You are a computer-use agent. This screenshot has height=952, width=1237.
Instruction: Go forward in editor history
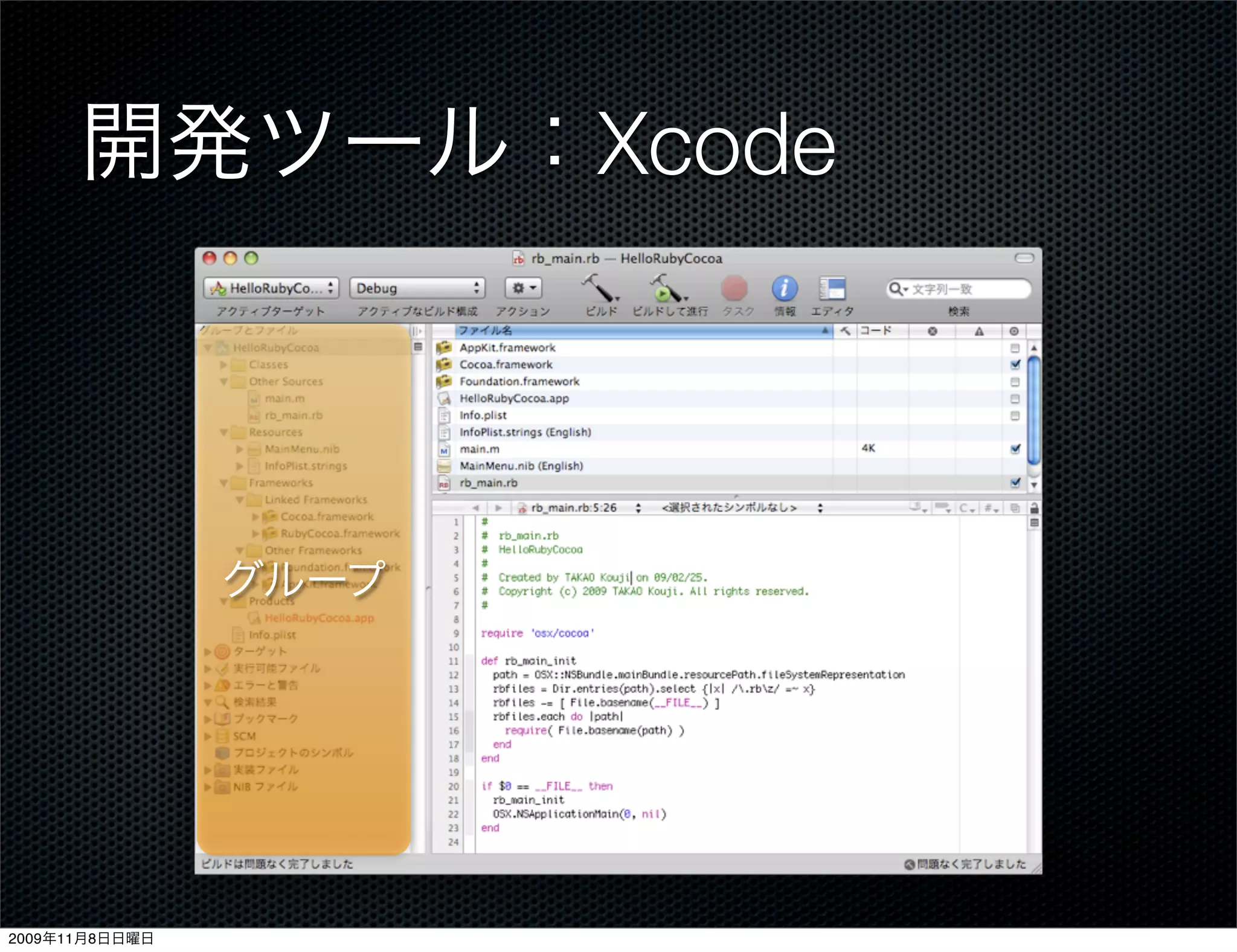pyautogui.click(x=498, y=508)
